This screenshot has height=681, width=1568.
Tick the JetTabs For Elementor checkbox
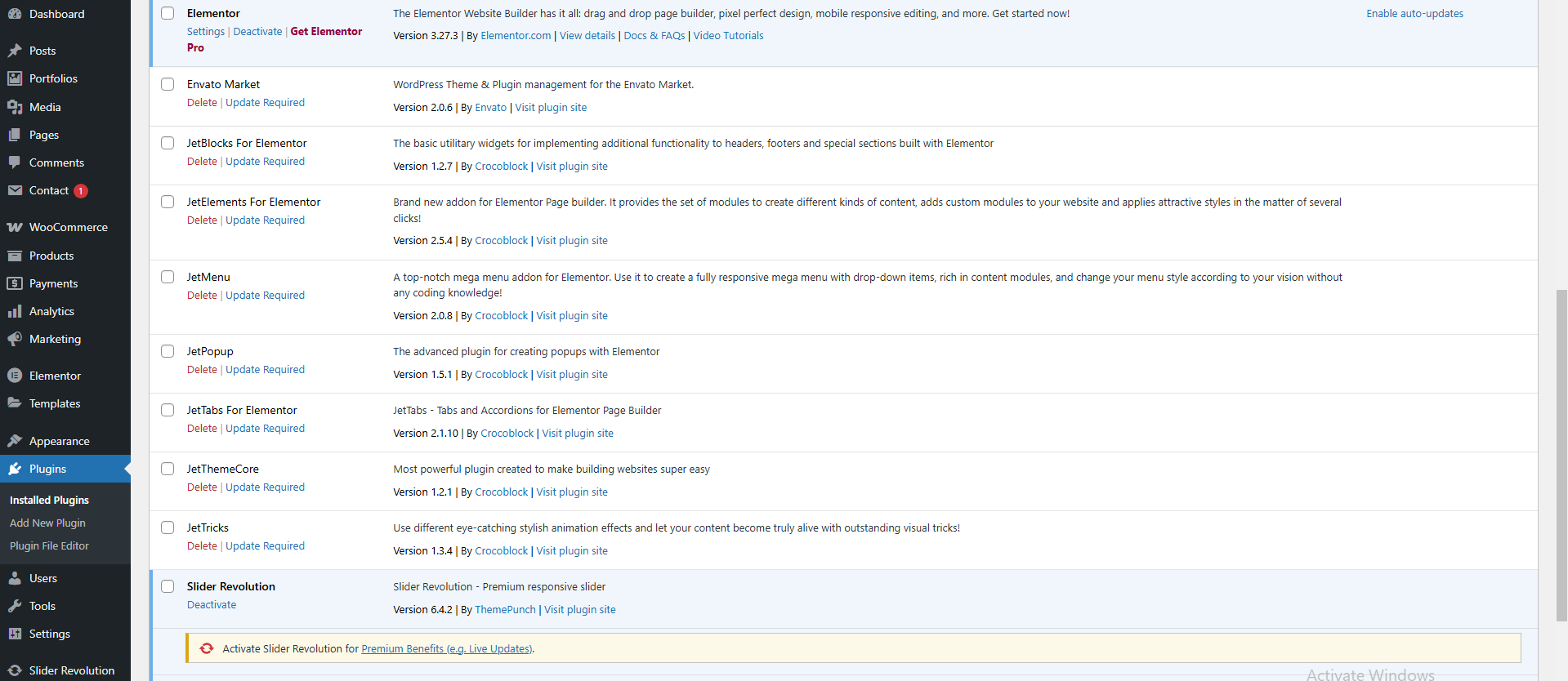(x=168, y=410)
